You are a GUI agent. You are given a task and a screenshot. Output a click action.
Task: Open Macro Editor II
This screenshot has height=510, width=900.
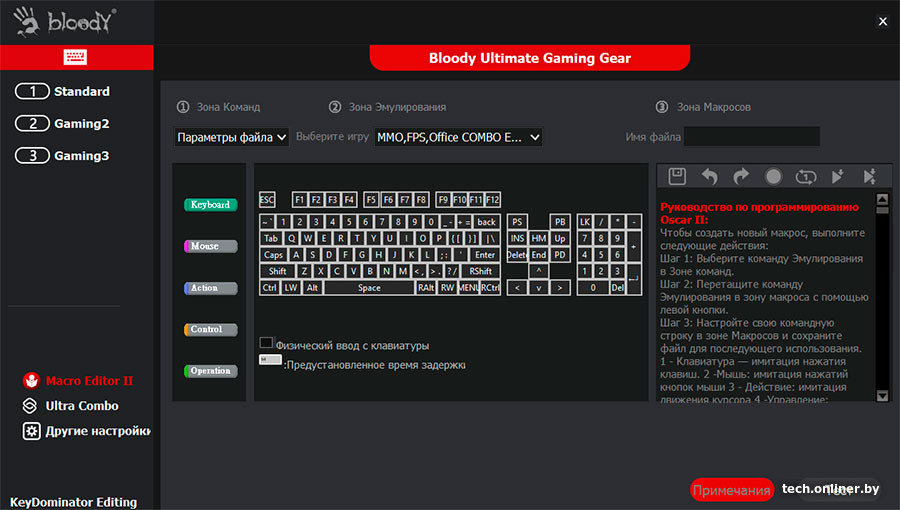pyautogui.click(x=77, y=380)
